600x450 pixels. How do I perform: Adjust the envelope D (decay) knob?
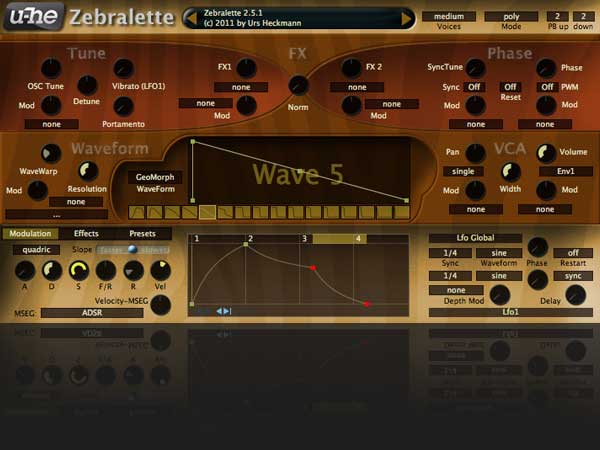pyautogui.click(x=52, y=271)
